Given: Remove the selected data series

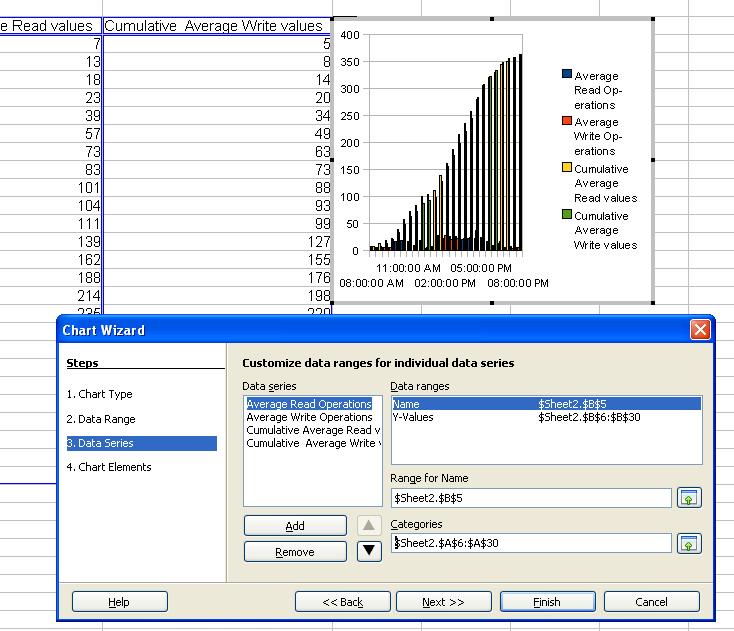Looking at the screenshot, I should coord(295,552).
